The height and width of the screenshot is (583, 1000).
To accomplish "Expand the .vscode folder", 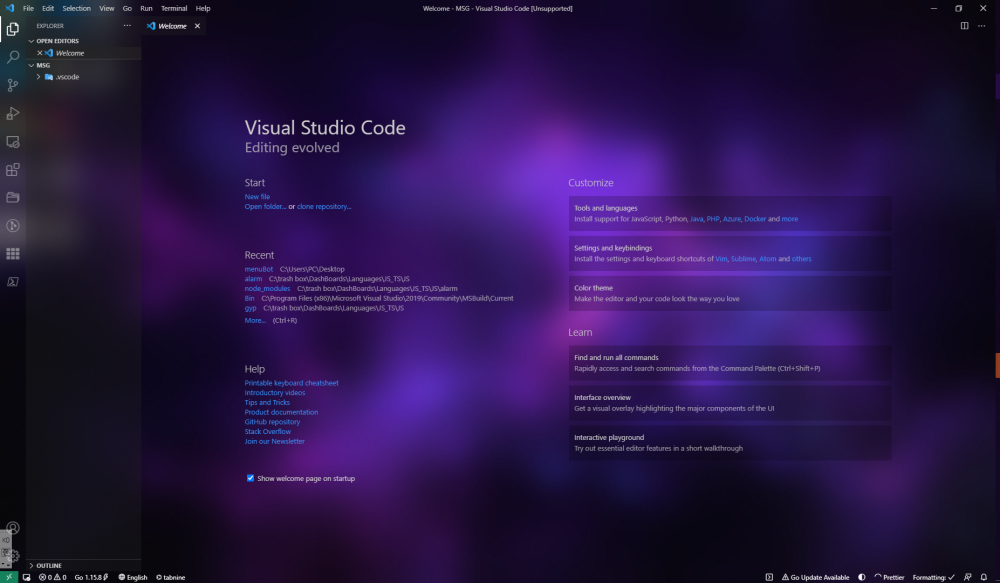I will coord(84,77).
